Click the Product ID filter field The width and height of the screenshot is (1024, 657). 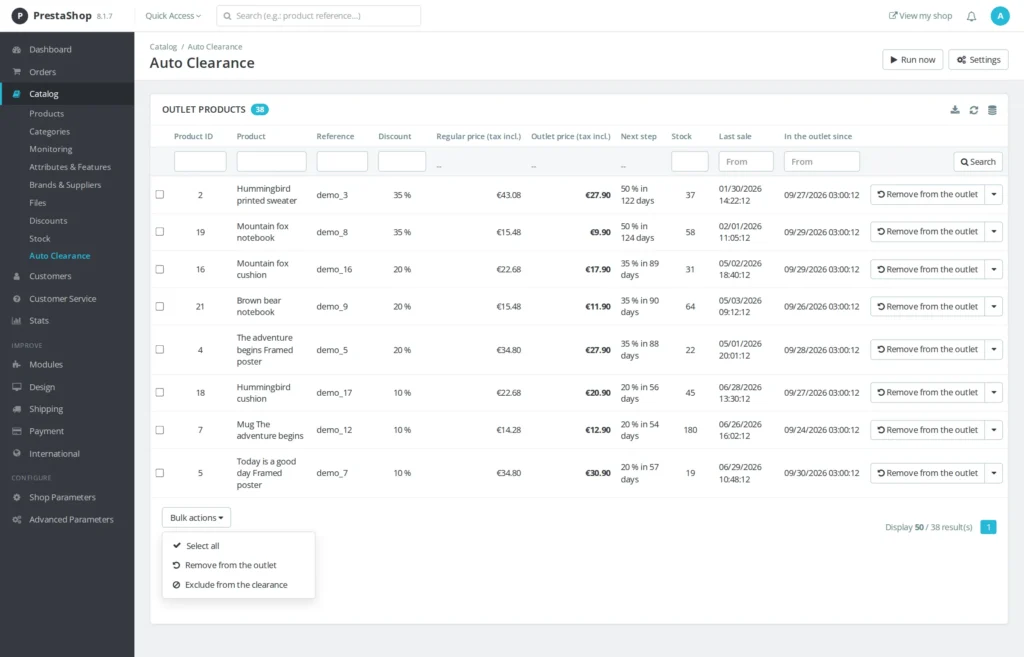click(x=200, y=161)
